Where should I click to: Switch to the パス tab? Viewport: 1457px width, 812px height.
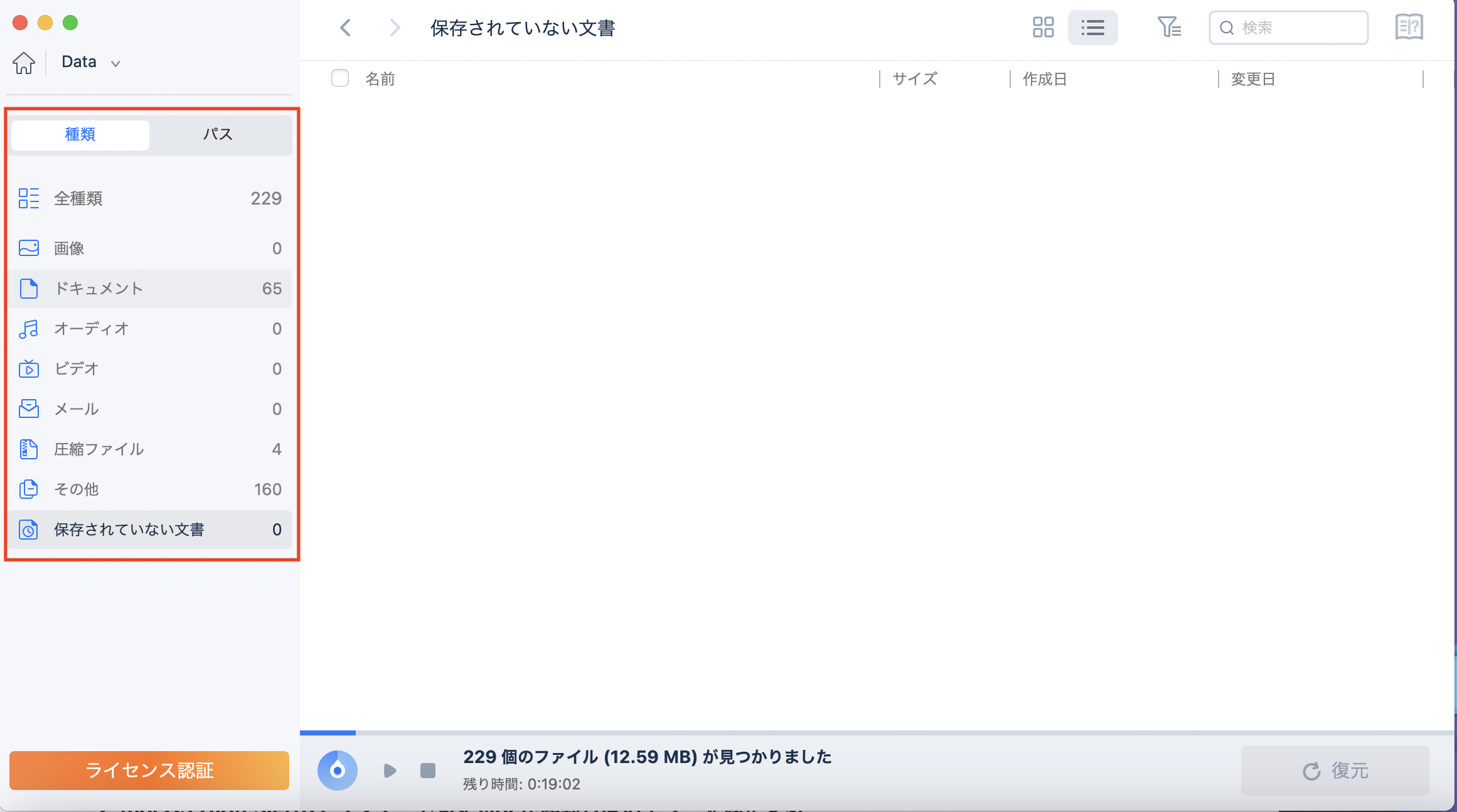[x=218, y=134]
